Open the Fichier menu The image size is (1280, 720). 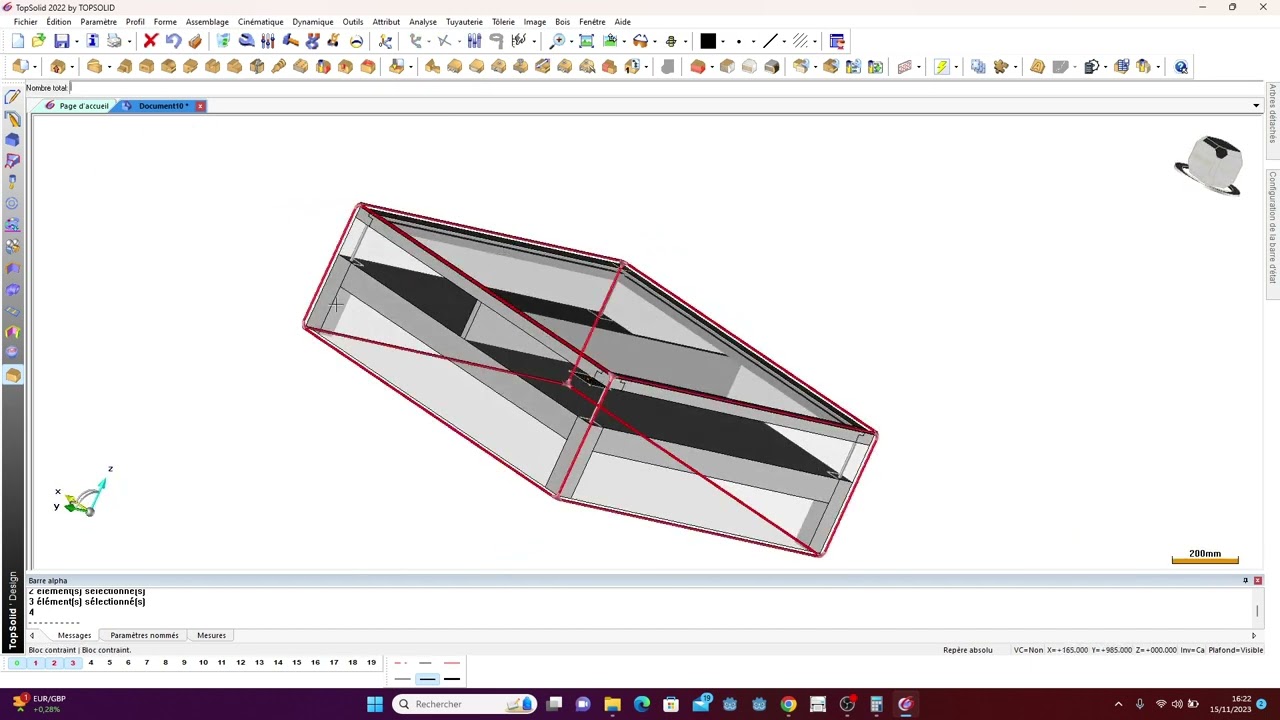[26, 22]
